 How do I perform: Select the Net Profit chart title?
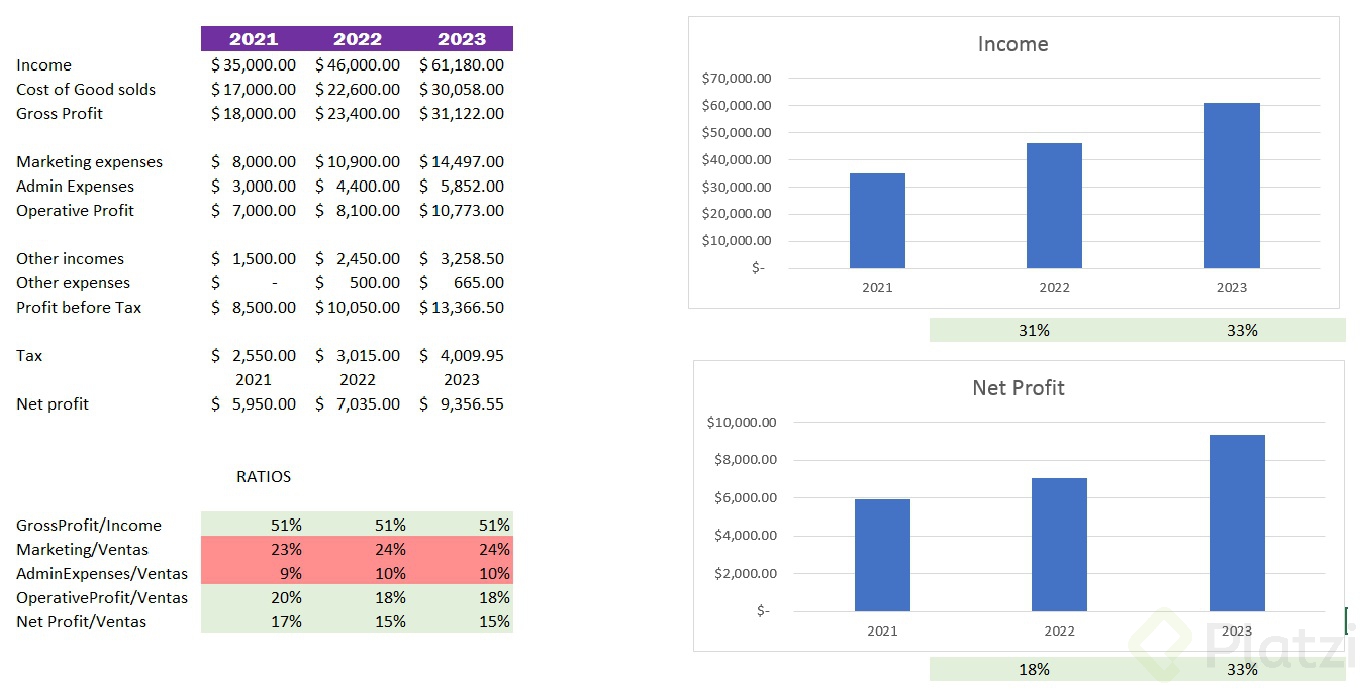(1018, 388)
